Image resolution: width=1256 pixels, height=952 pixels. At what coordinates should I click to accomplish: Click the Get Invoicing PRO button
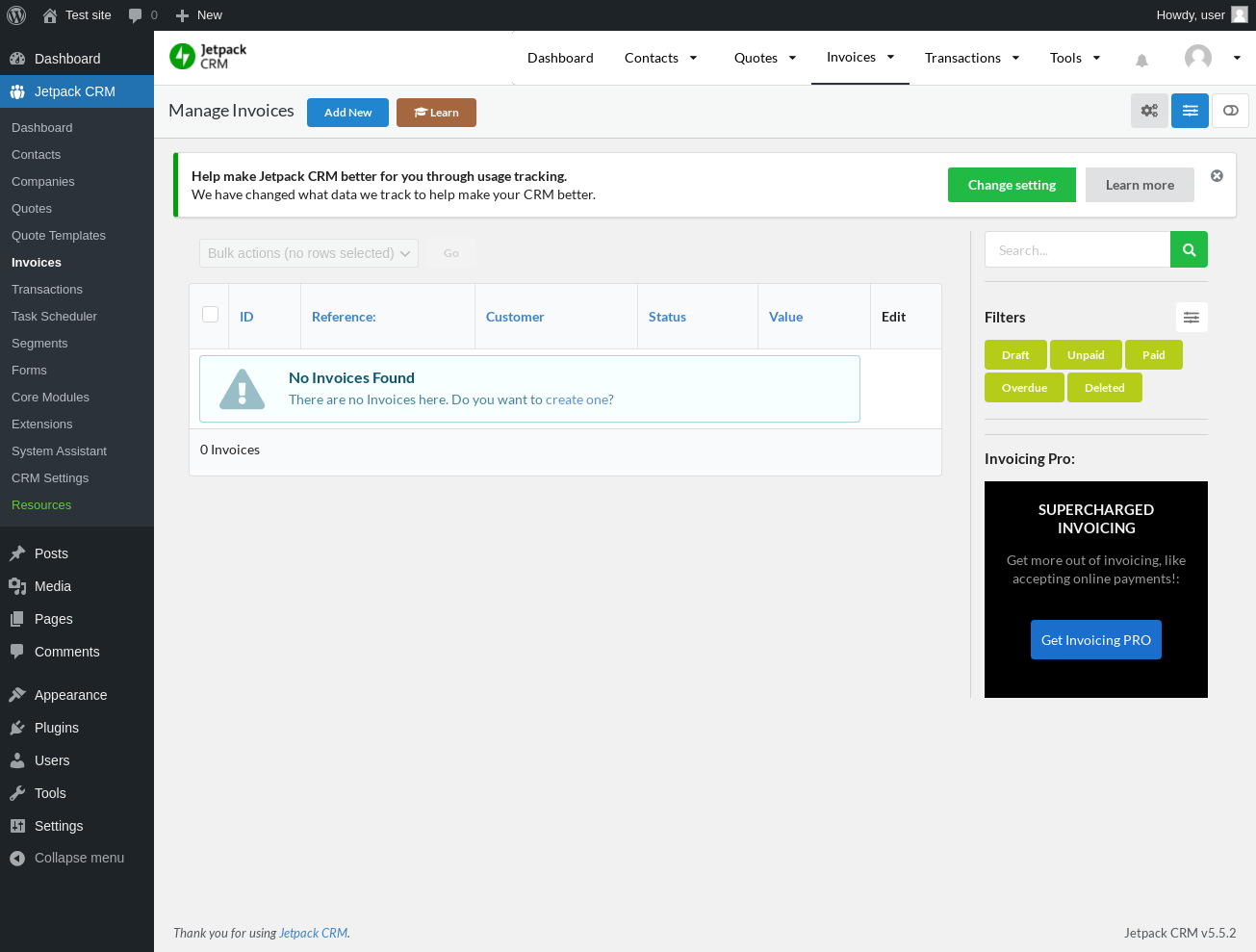point(1096,640)
